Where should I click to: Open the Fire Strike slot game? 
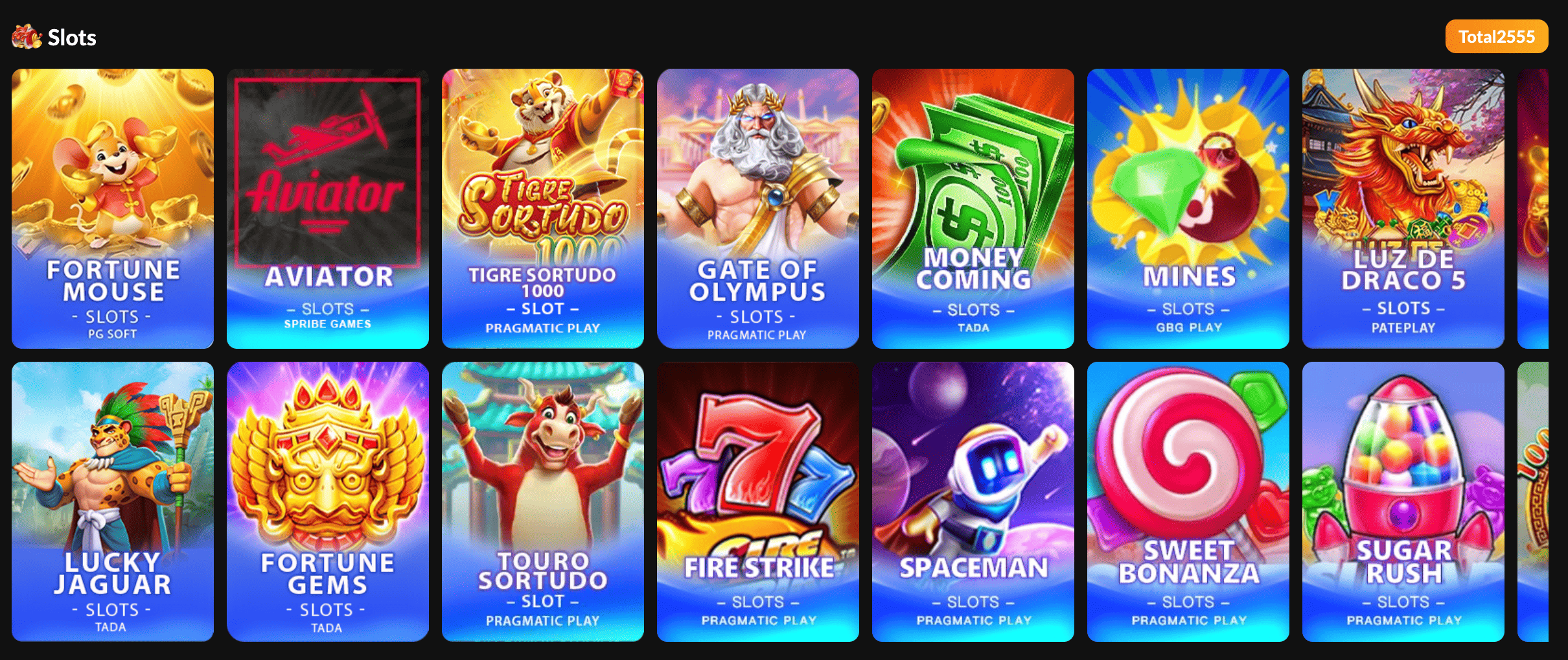tap(758, 502)
